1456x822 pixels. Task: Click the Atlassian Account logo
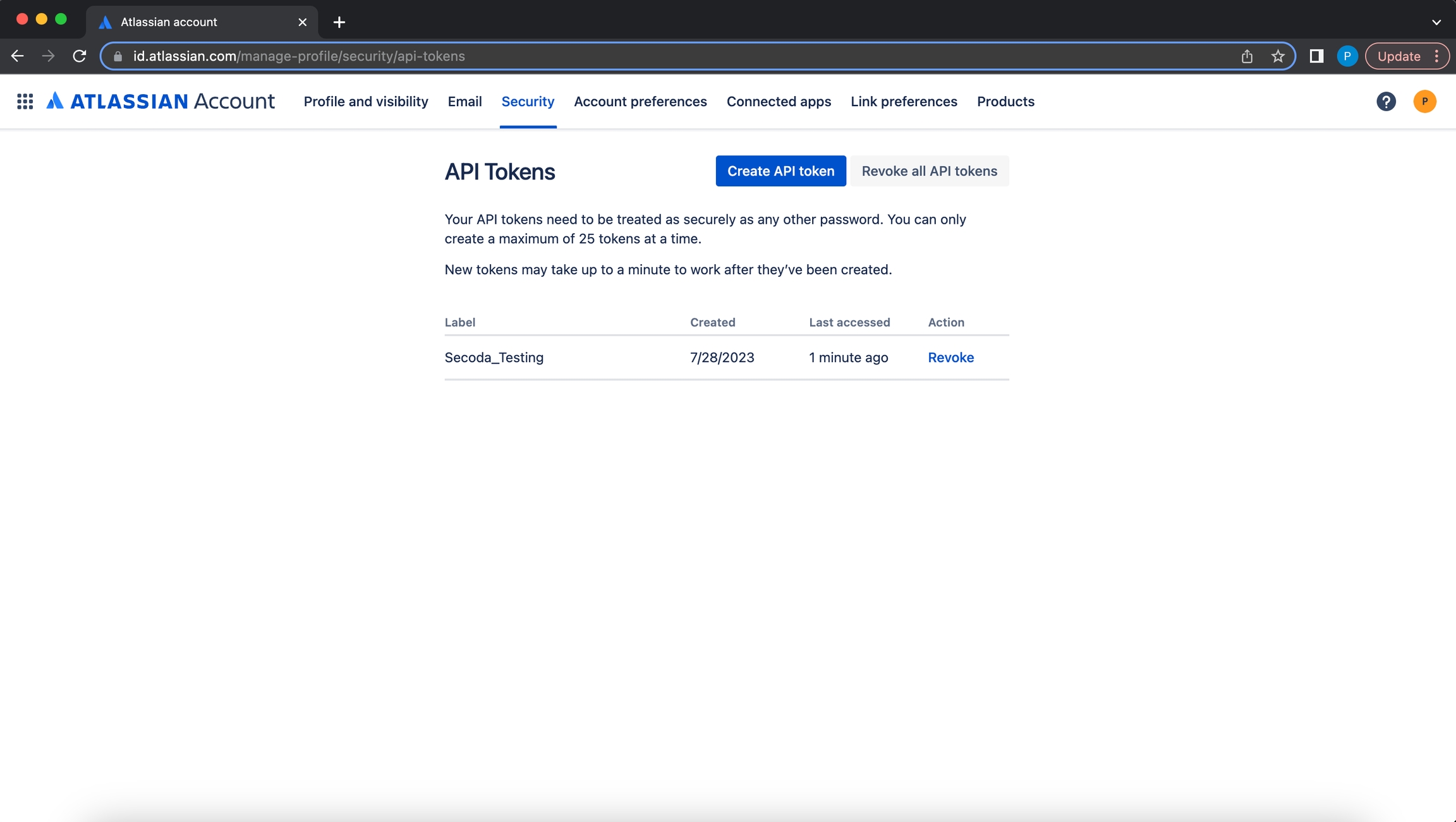(x=161, y=101)
